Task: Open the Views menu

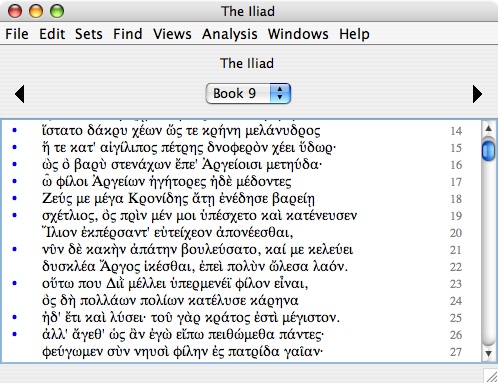Action: pos(172,34)
